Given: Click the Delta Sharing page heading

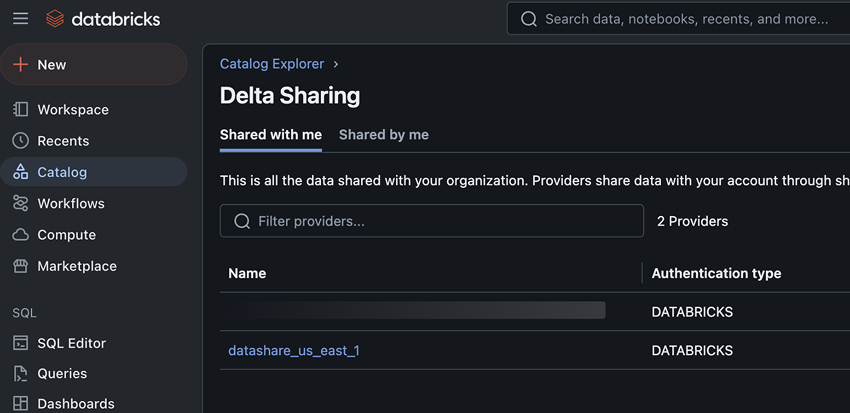Looking at the screenshot, I should 290,96.
